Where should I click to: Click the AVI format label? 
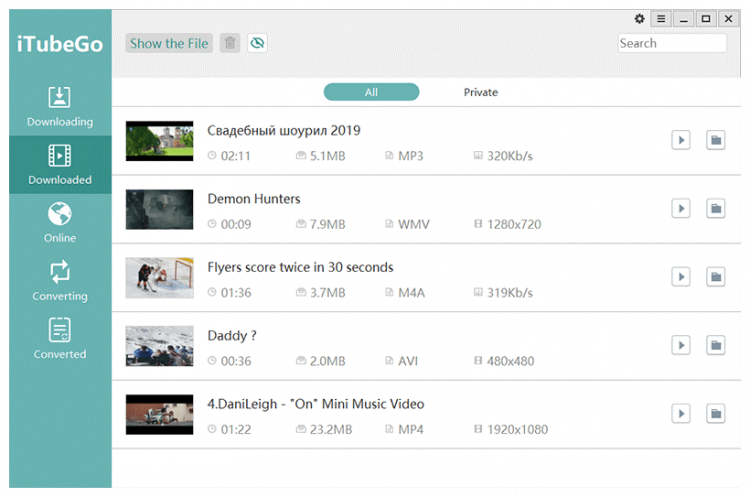coord(408,361)
